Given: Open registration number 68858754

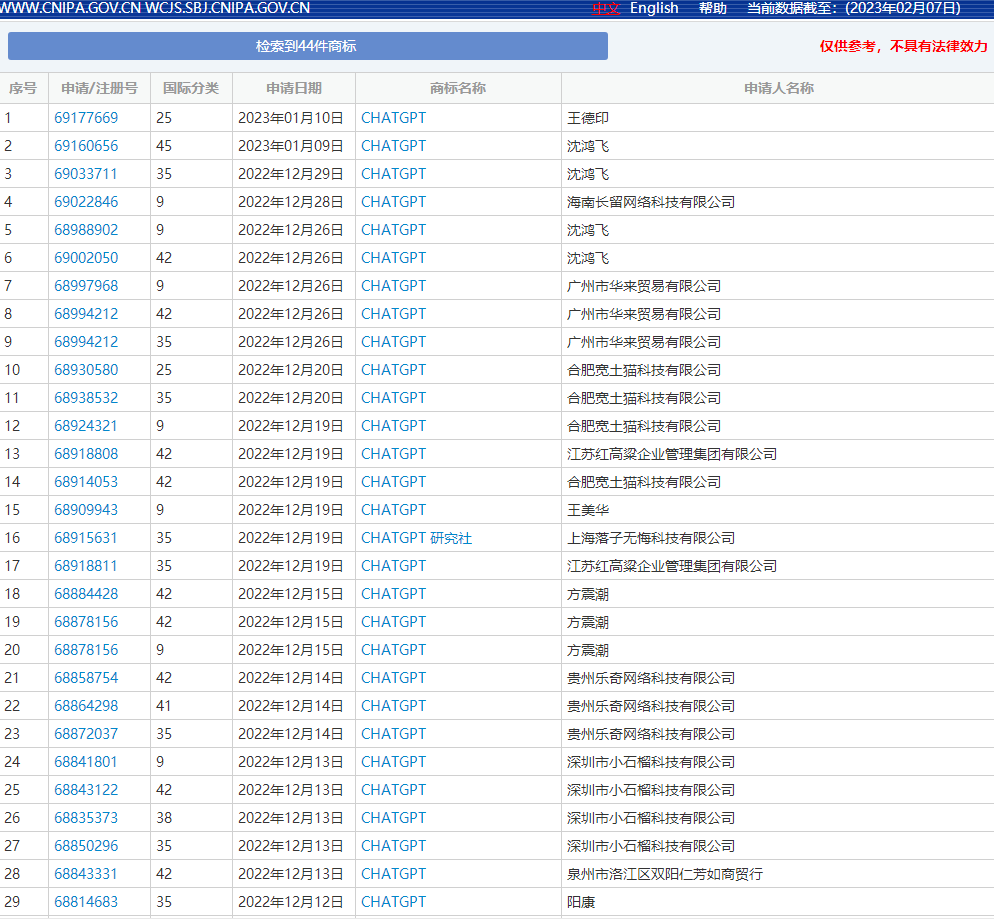Looking at the screenshot, I should click(x=86, y=678).
